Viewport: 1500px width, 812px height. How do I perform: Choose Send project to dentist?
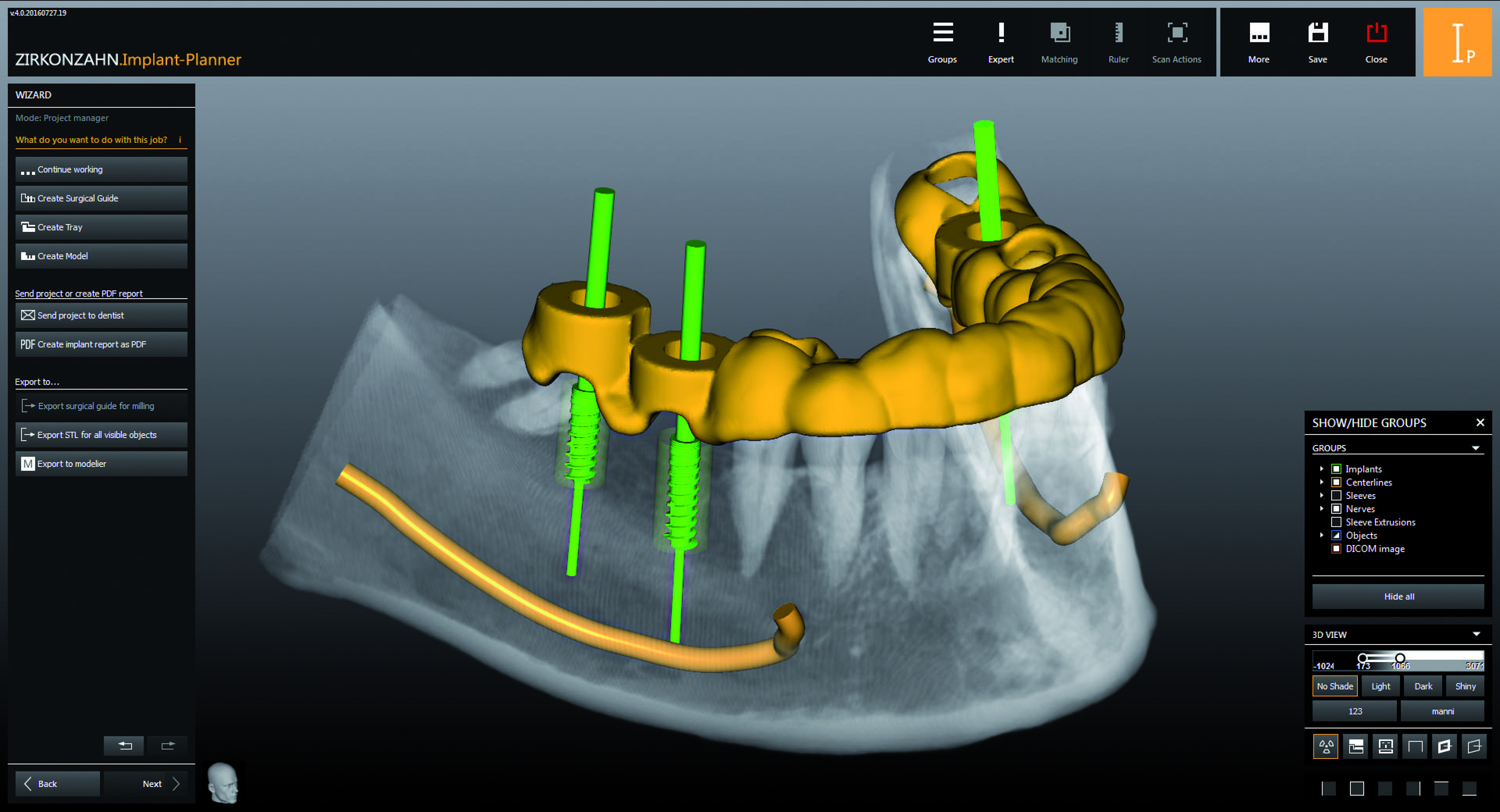(x=102, y=315)
